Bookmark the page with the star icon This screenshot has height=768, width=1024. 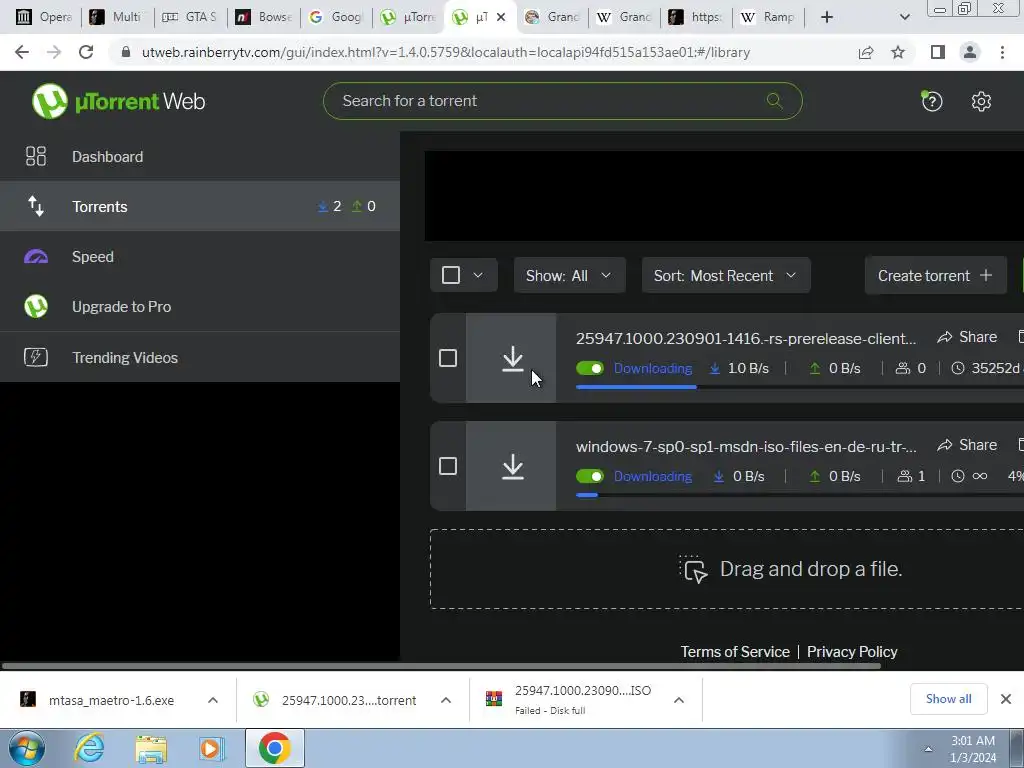coord(898,52)
